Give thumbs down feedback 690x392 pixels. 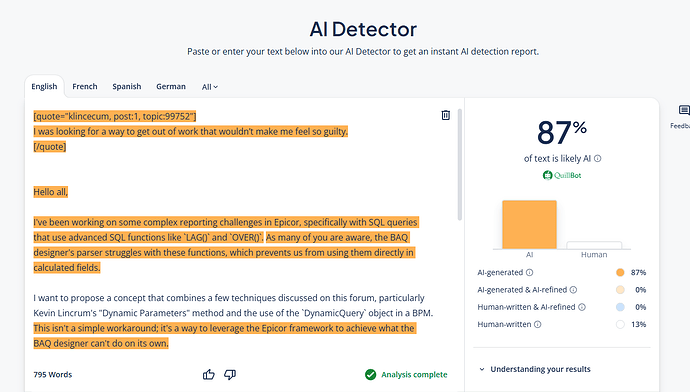[230, 374]
